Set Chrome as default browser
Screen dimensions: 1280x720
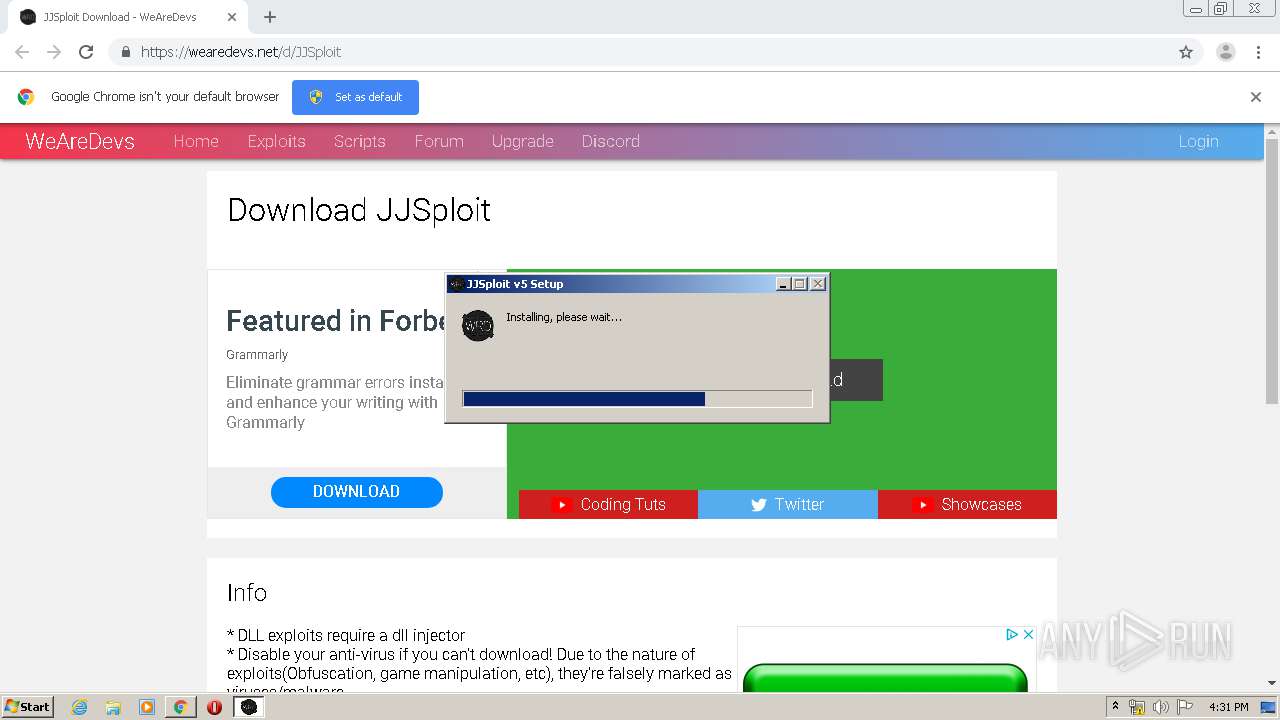click(x=355, y=97)
